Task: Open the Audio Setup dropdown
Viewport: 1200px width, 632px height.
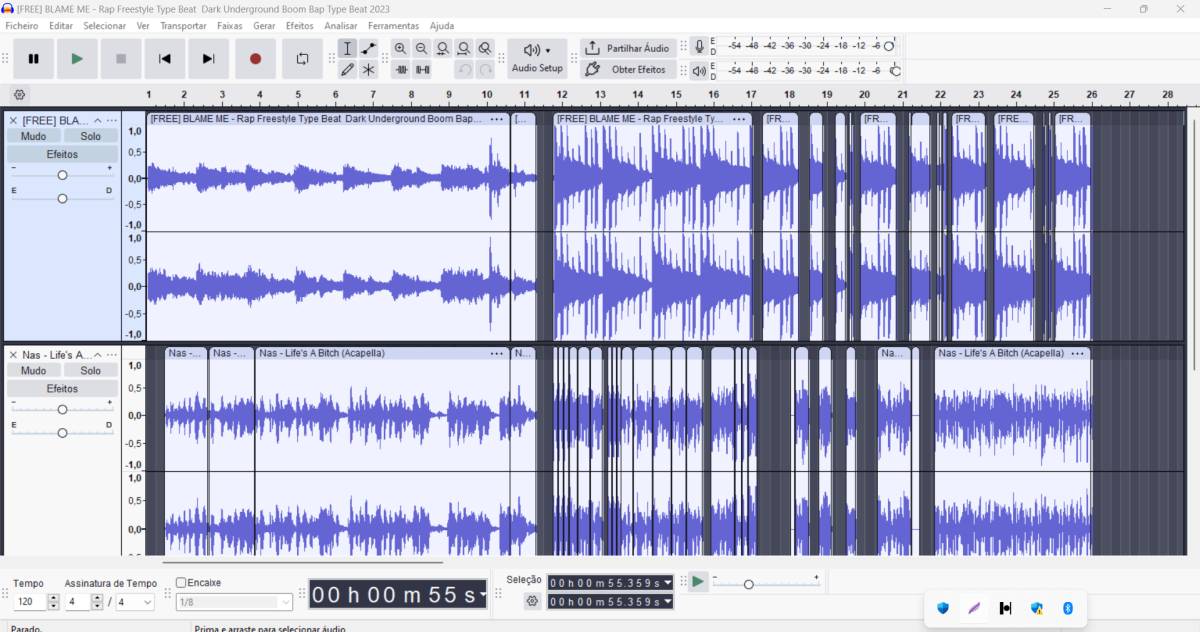Action: (537, 58)
